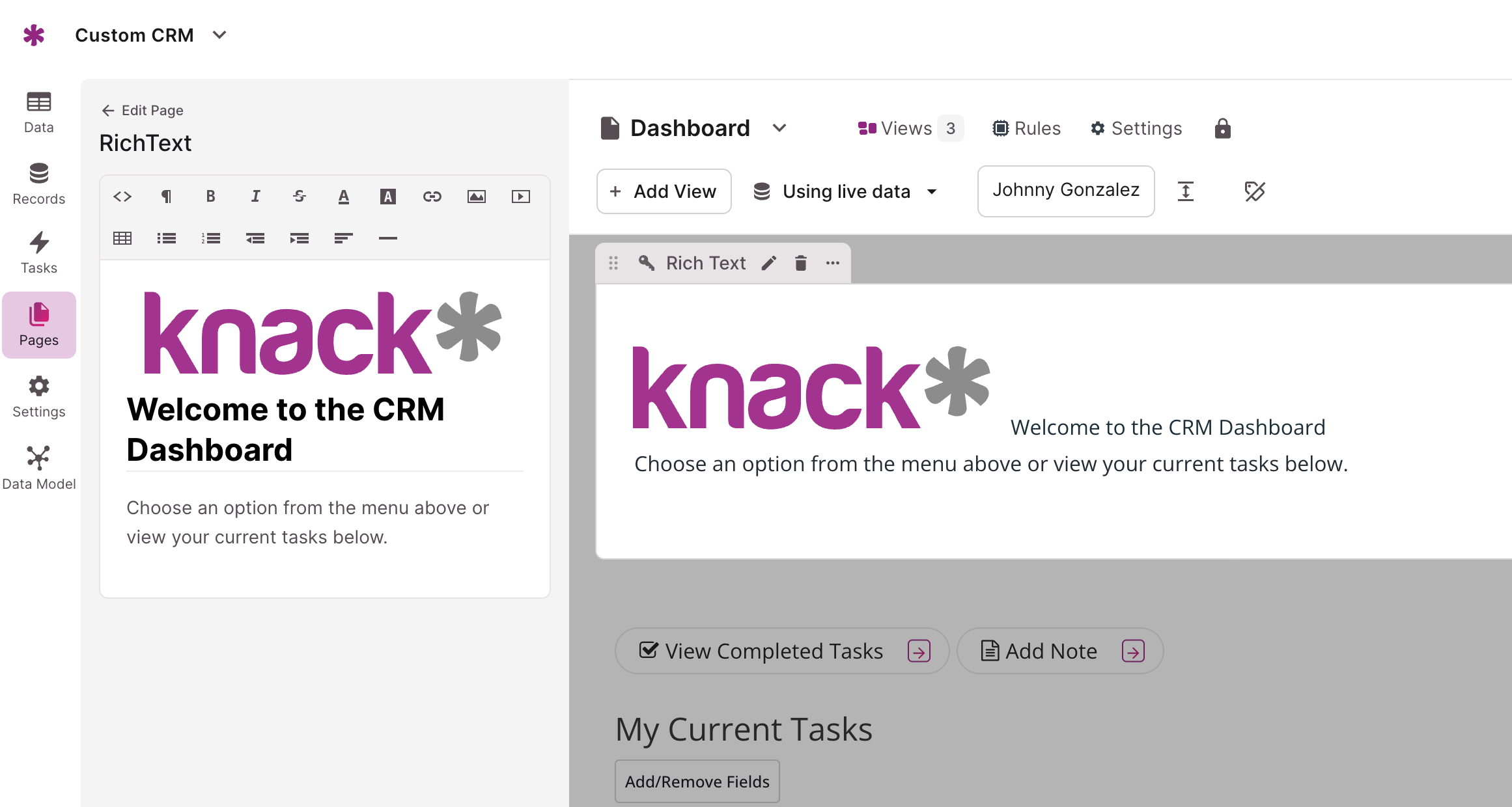This screenshot has width=1512, height=807.
Task: Expand the Custom CRM app dropdown
Action: tap(219, 34)
